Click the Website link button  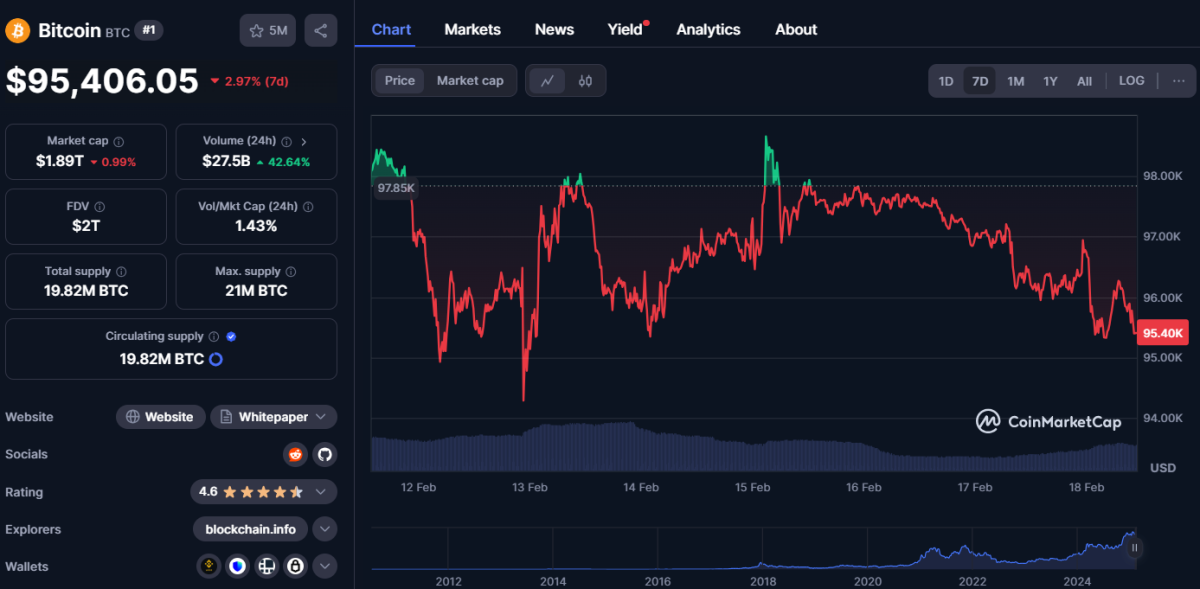[160, 417]
